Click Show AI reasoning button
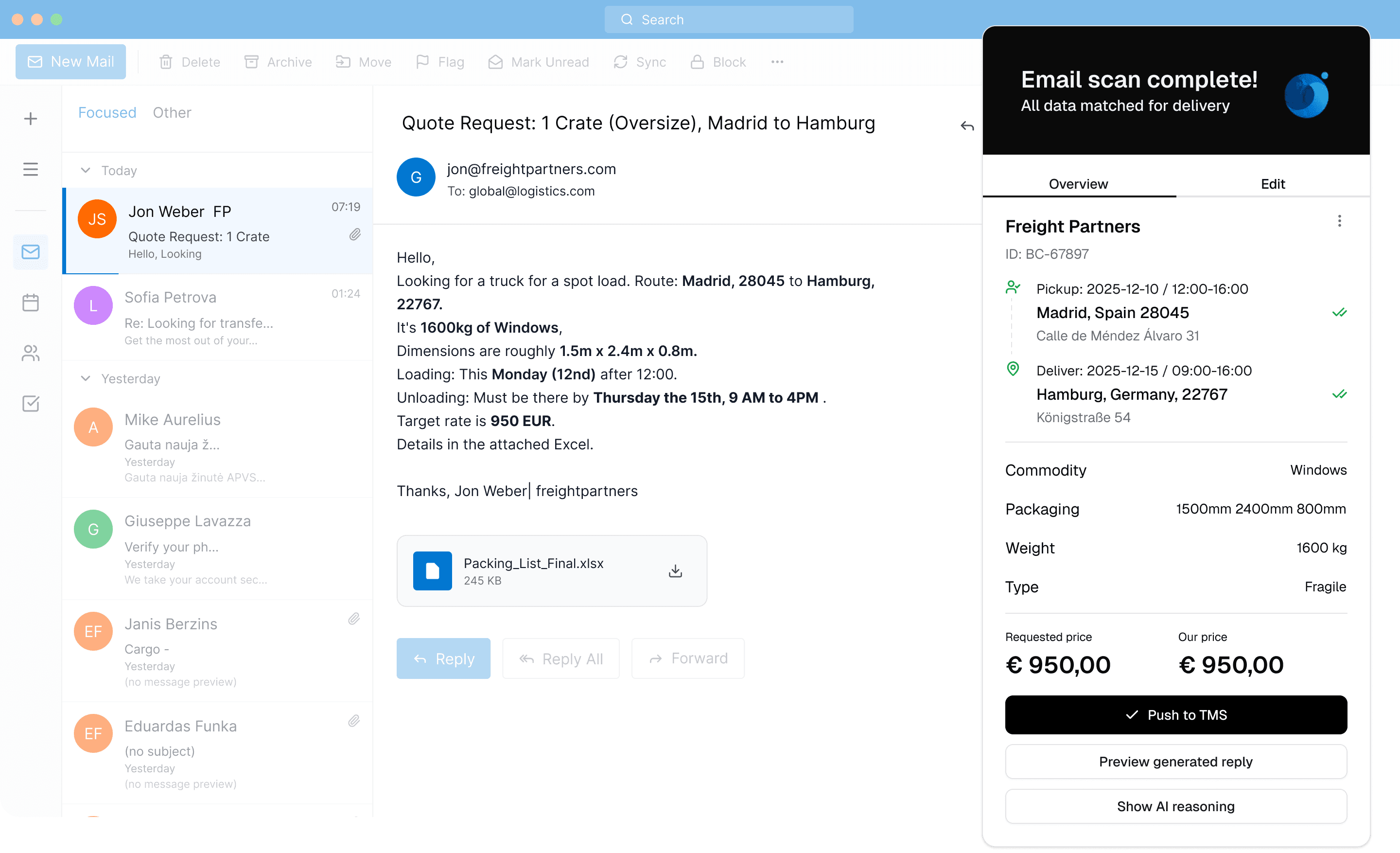1400x853 pixels. [1175, 806]
